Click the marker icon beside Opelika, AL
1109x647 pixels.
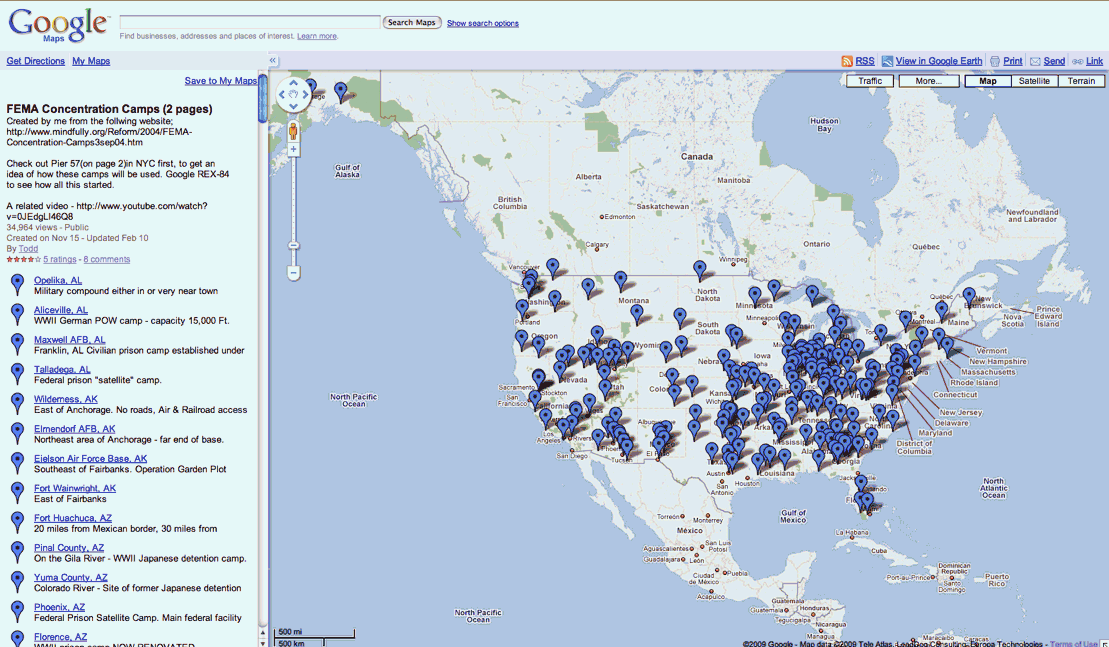18,284
